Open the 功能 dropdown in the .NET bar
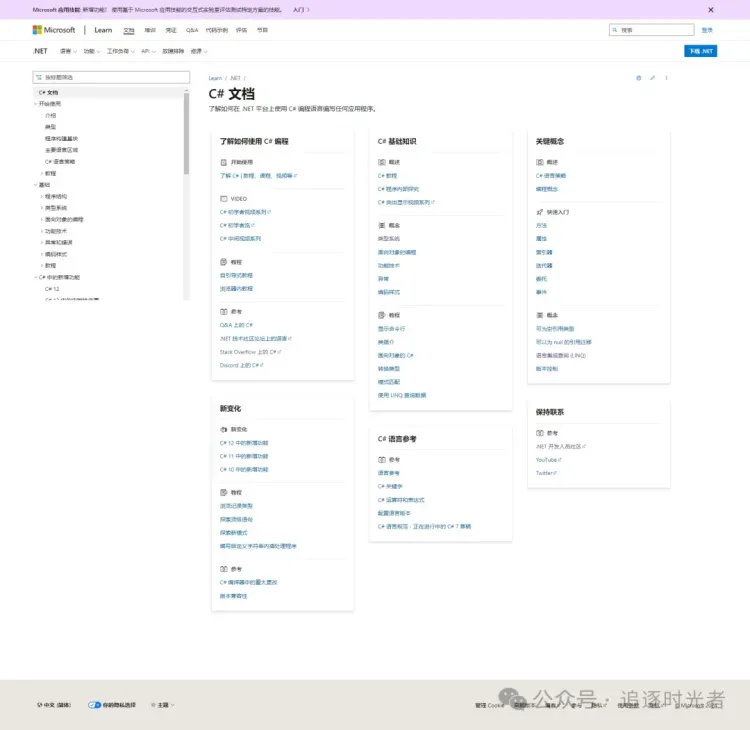Viewport: 750px width, 730px height. [x=92, y=51]
